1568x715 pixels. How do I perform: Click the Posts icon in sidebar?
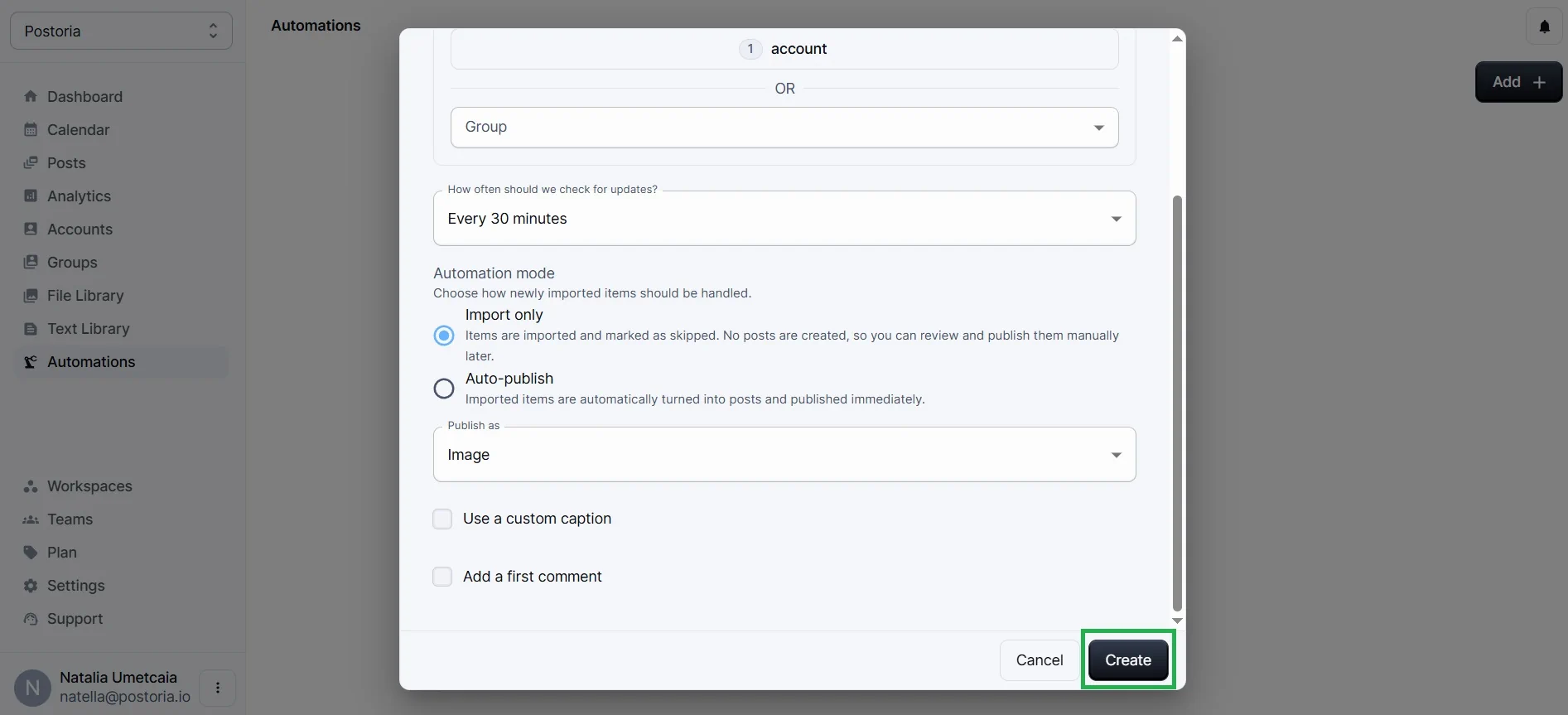(31, 162)
